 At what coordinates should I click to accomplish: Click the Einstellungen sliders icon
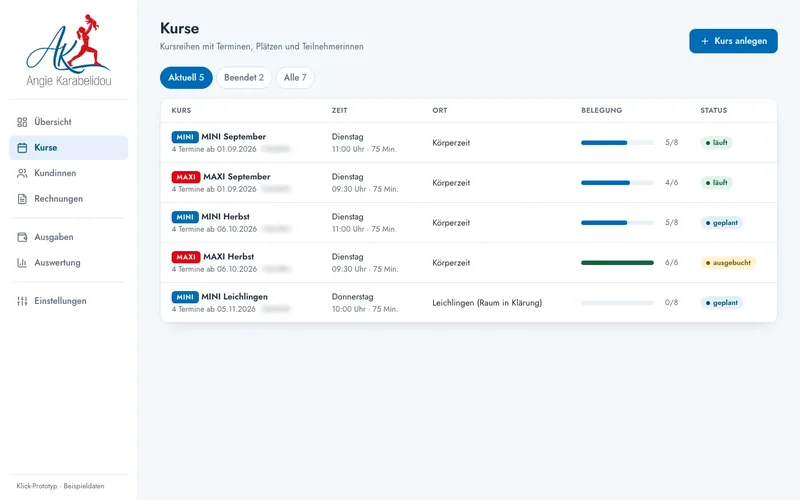tap(22, 301)
